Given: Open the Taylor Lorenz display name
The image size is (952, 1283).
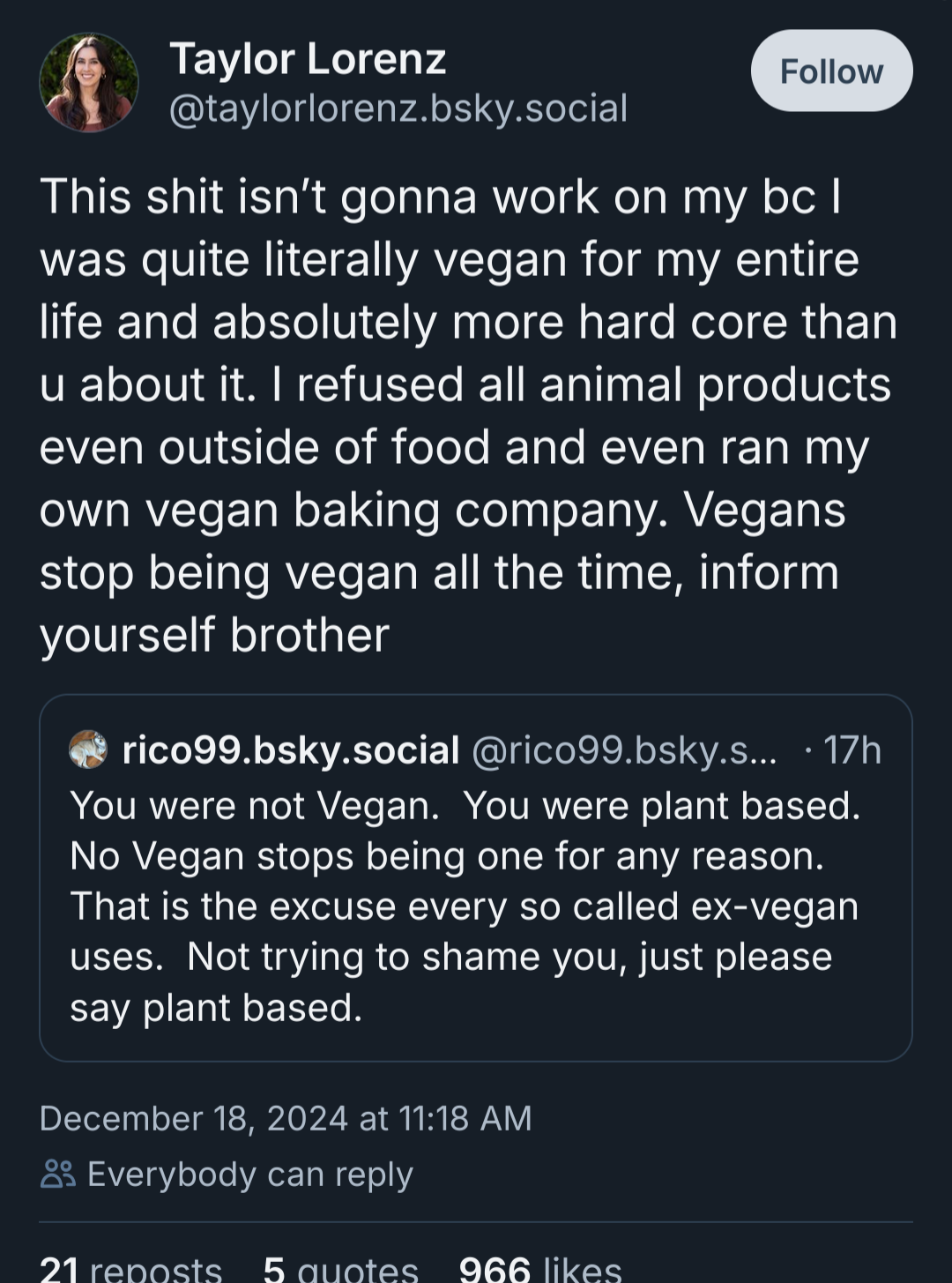Looking at the screenshot, I should [x=308, y=59].
